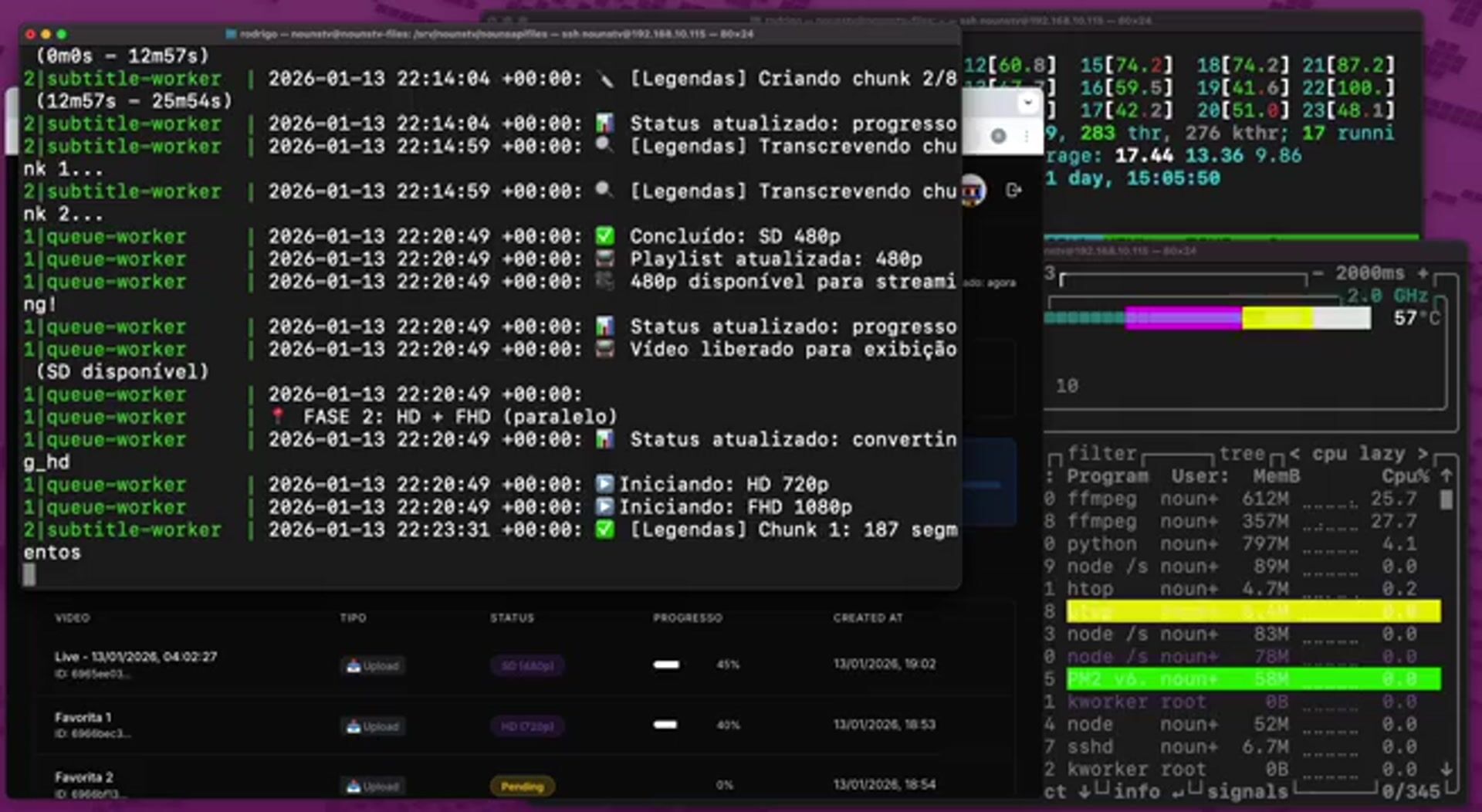Click the folder icon in the terminal title bar

[x=230, y=34]
